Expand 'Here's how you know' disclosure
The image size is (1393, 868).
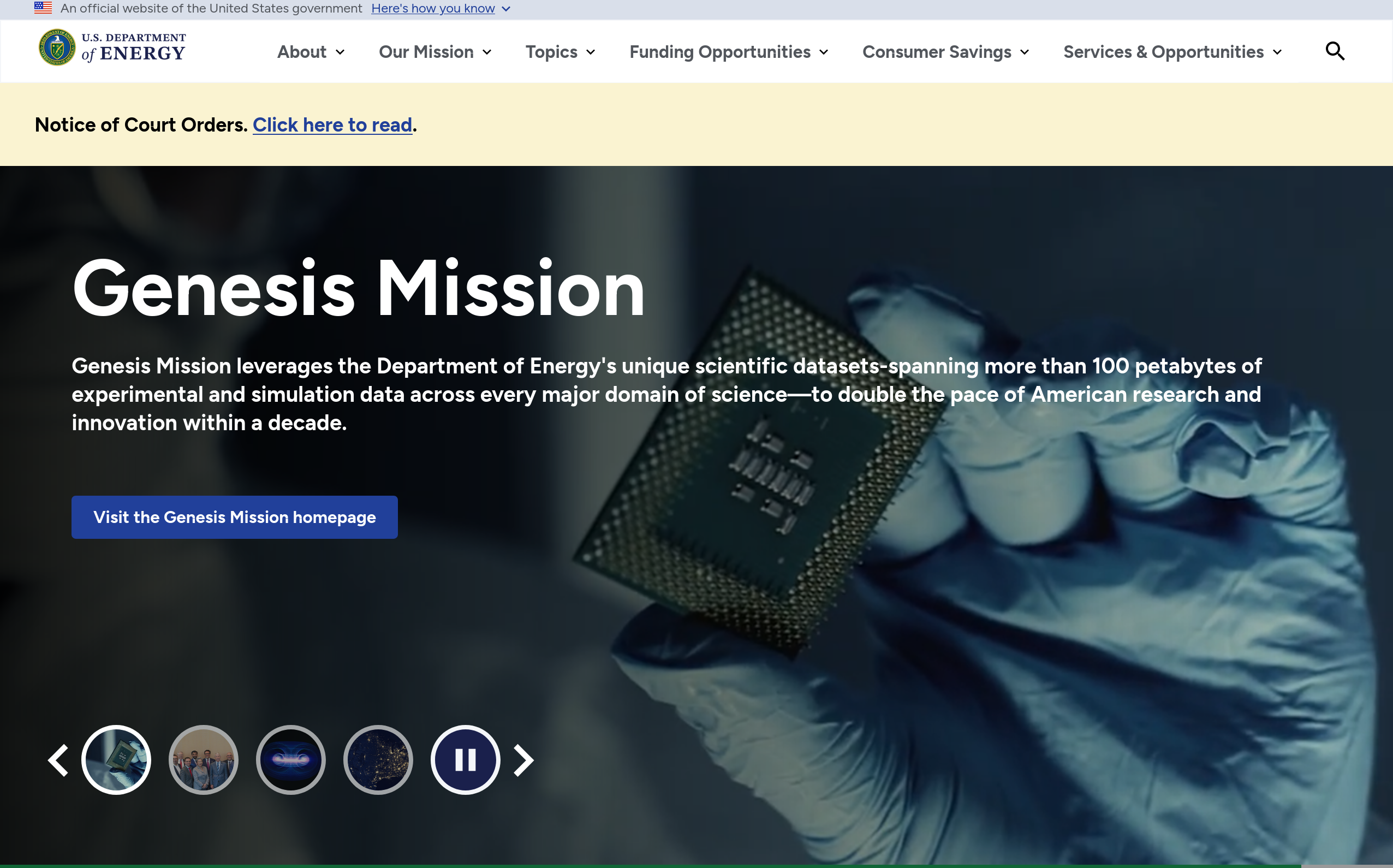click(x=440, y=9)
